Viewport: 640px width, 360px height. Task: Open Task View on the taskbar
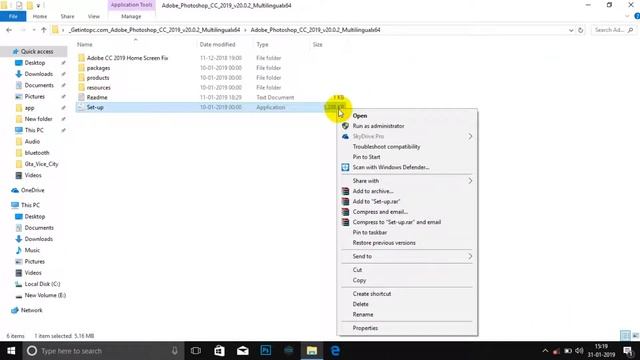196,351
